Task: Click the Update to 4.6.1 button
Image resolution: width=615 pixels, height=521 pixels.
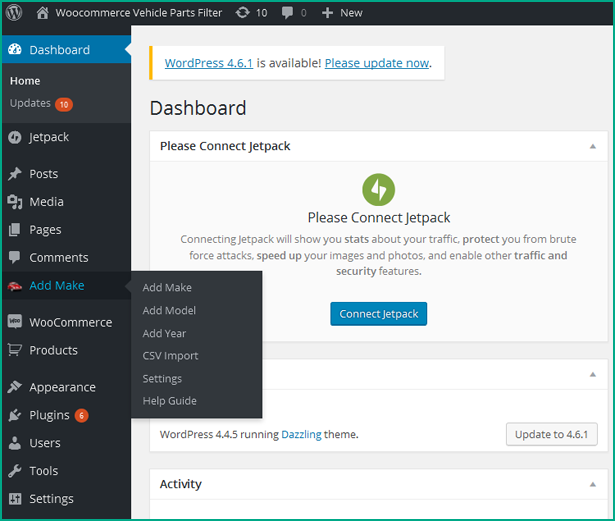Action: point(551,434)
